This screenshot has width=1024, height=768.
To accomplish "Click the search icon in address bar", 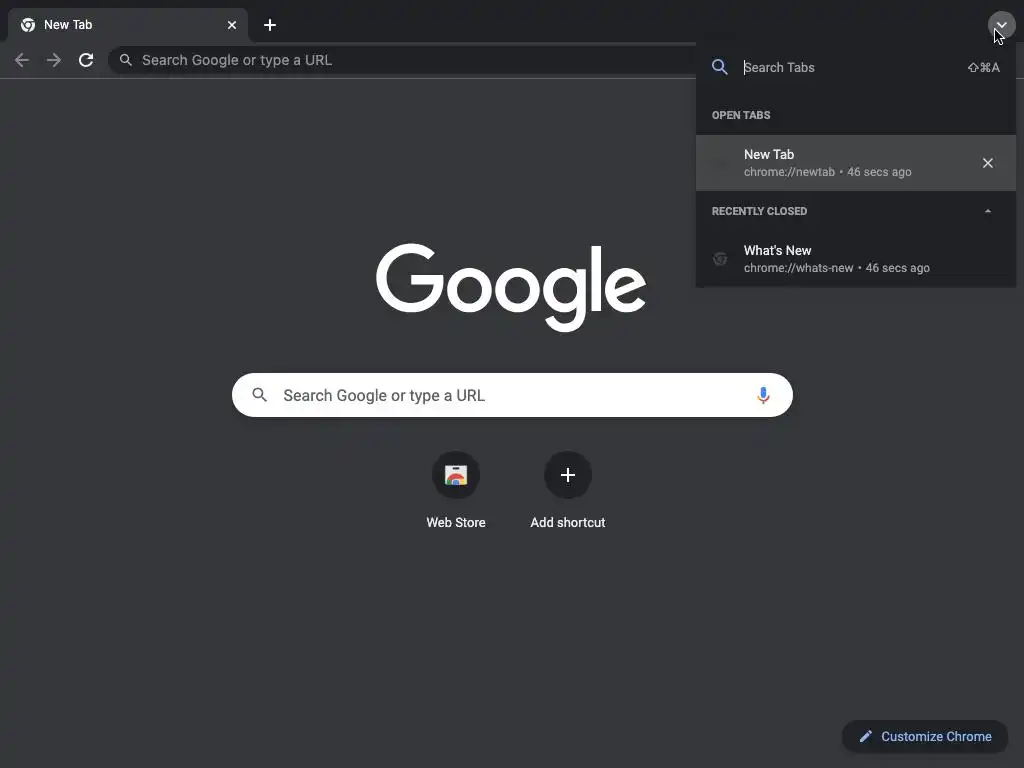I will pyautogui.click(x=126, y=60).
